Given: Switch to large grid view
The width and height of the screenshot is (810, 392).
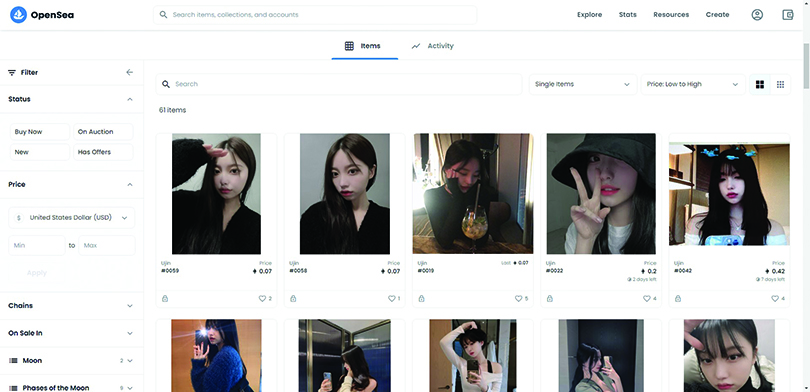Looking at the screenshot, I should pos(759,85).
